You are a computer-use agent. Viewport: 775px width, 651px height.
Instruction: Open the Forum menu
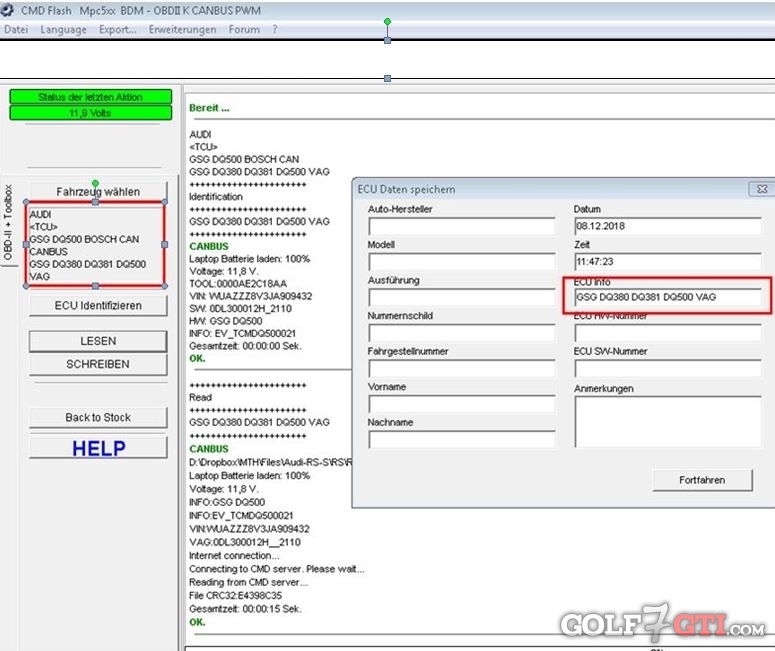click(x=244, y=30)
